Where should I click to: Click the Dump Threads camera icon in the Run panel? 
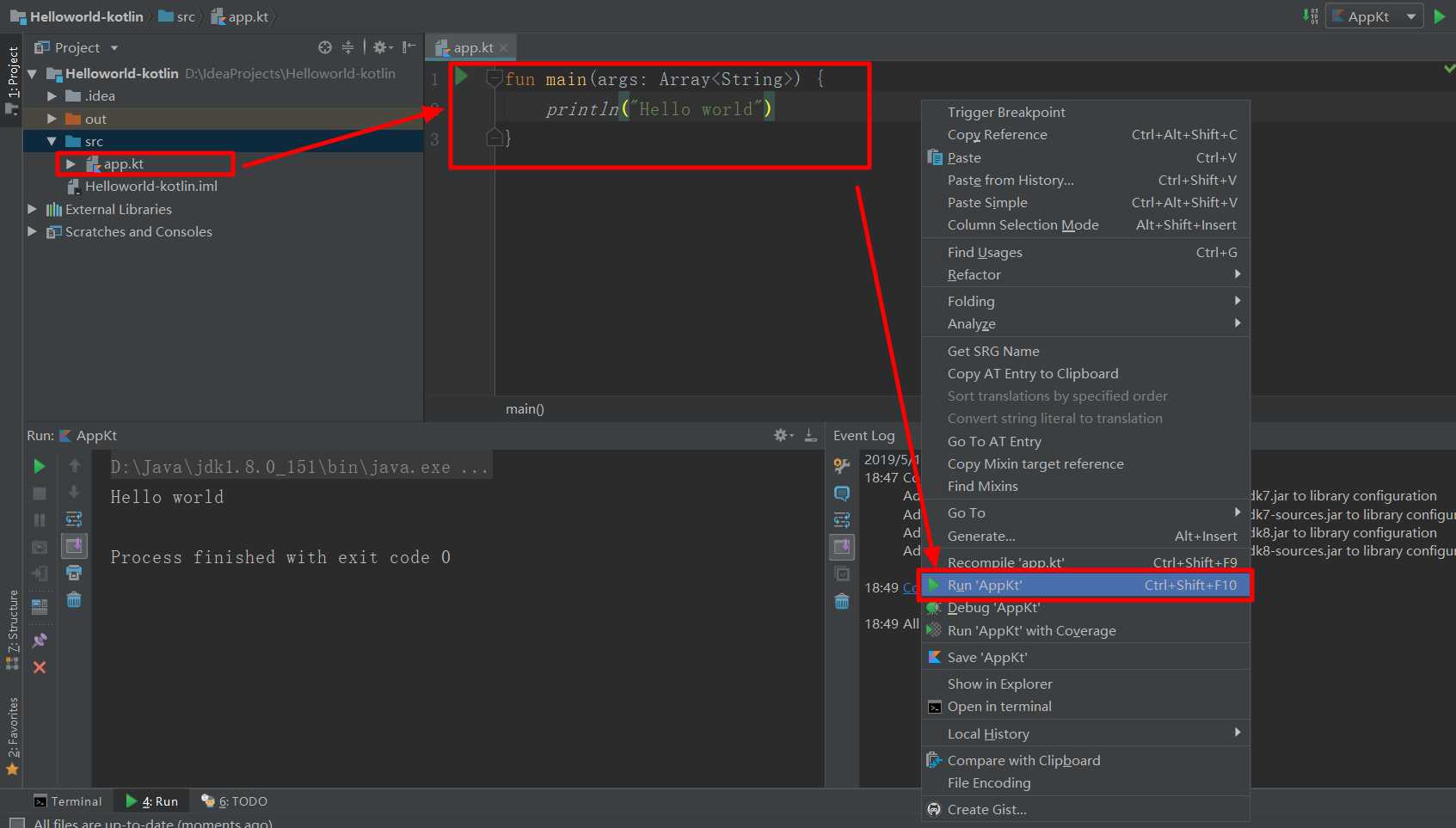click(x=40, y=547)
